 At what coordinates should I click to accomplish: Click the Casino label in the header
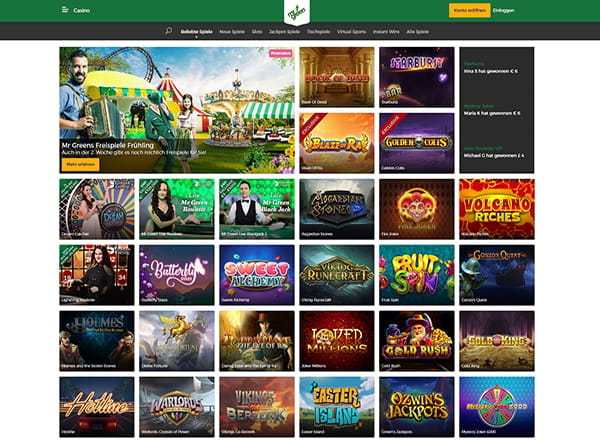click(x=82, y=10)
